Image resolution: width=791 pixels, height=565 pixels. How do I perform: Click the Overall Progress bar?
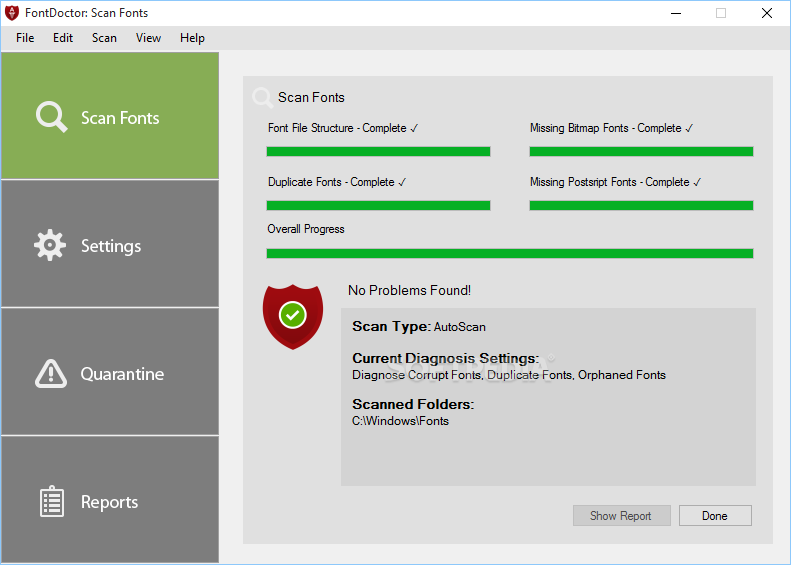[x=510, y=253]
